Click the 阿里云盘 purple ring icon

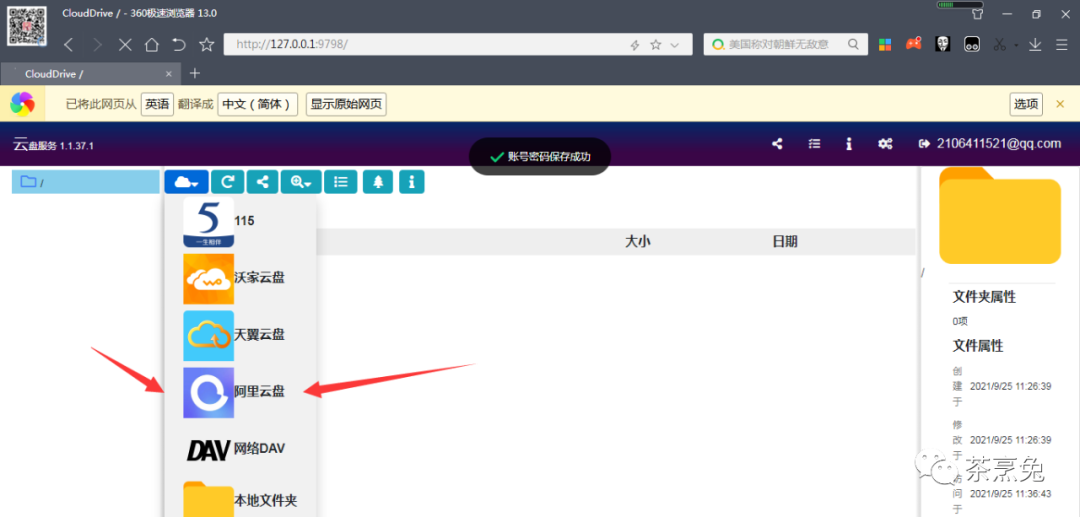[209, 392]
